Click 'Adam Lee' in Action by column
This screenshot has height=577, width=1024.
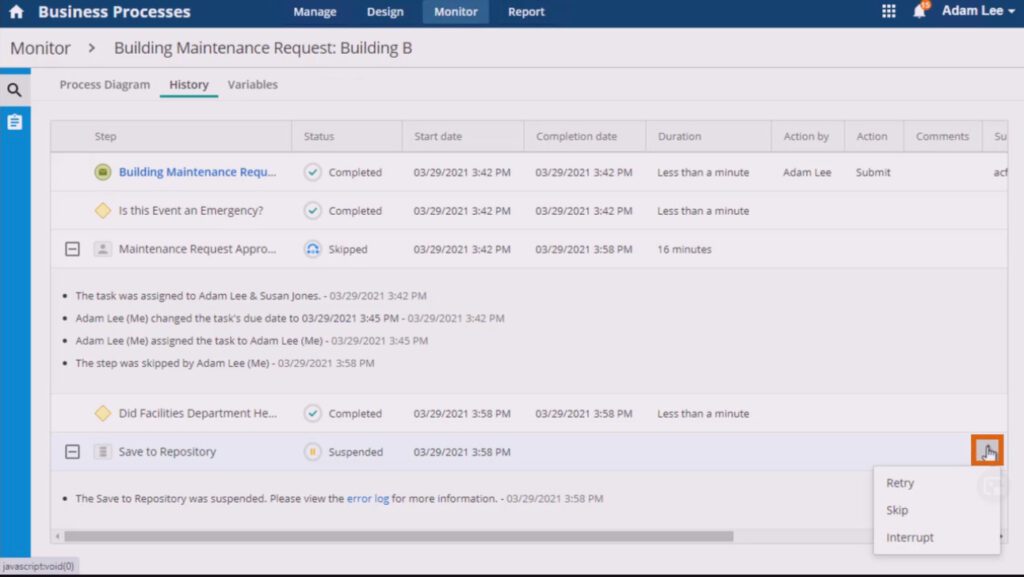coord(807,172)
